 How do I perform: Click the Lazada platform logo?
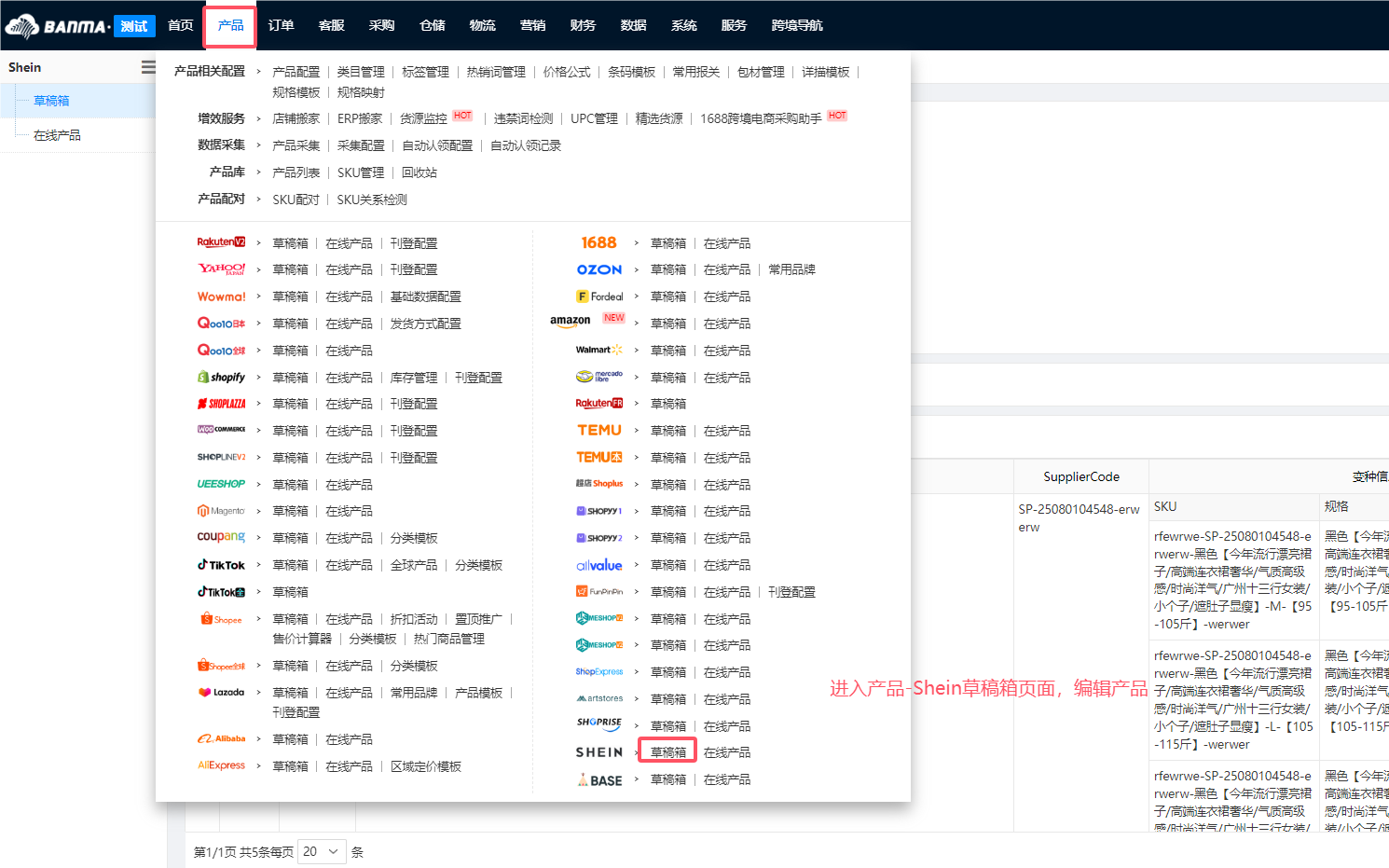pos(221,692)
